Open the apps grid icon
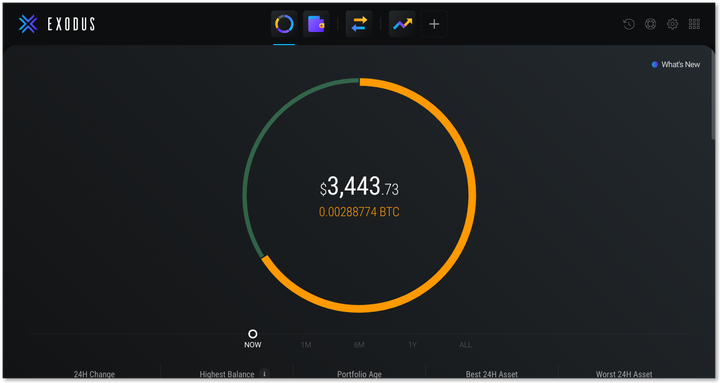The height and width of the screenshot is (383, 720). (694, 24)
